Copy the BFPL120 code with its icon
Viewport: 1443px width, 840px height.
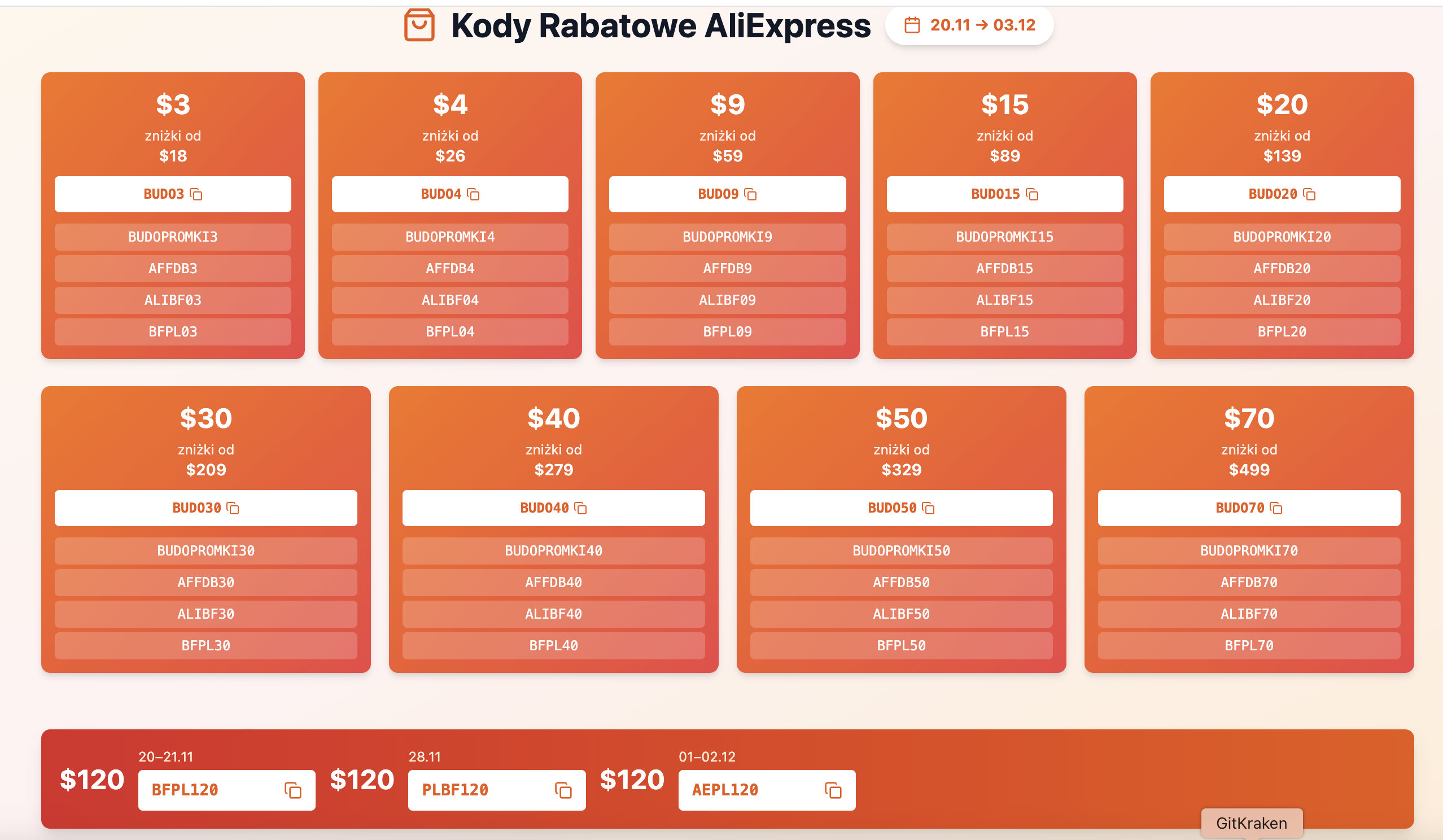[x=293, y=791]
